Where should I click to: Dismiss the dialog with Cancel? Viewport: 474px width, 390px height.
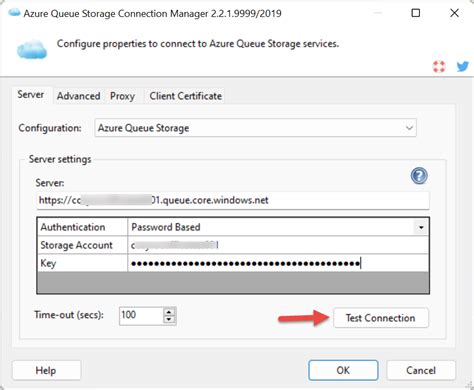coord(421,370)
